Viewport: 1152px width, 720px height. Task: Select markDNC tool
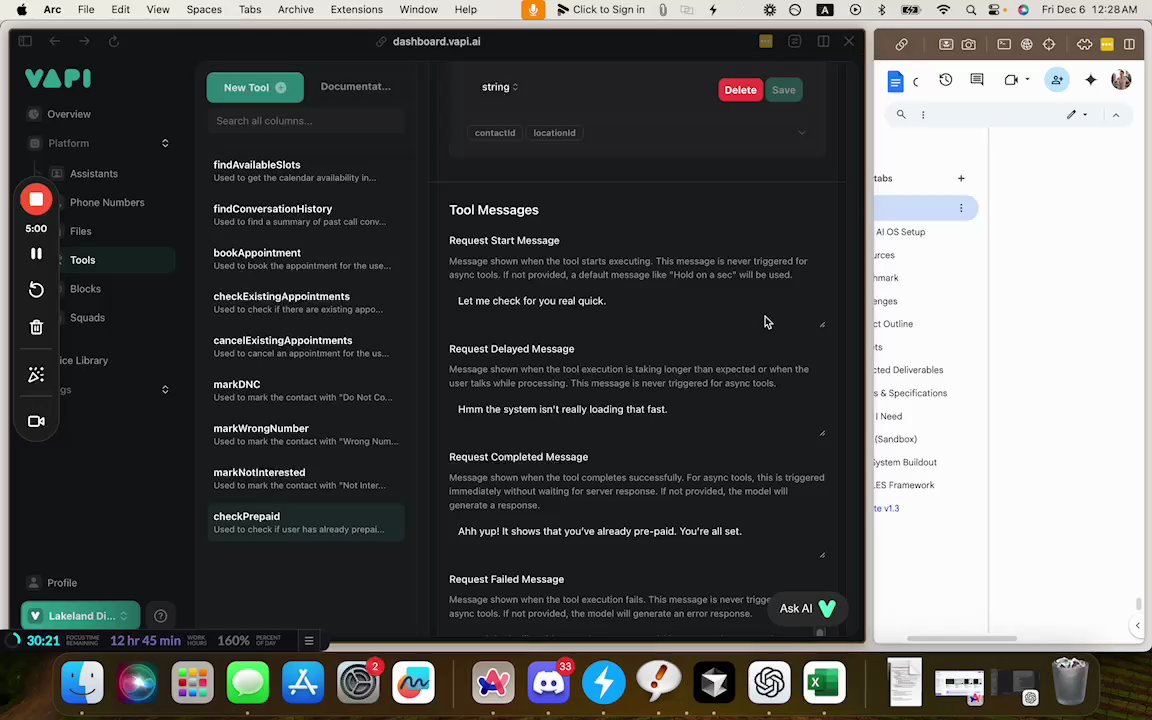point(306,390)
